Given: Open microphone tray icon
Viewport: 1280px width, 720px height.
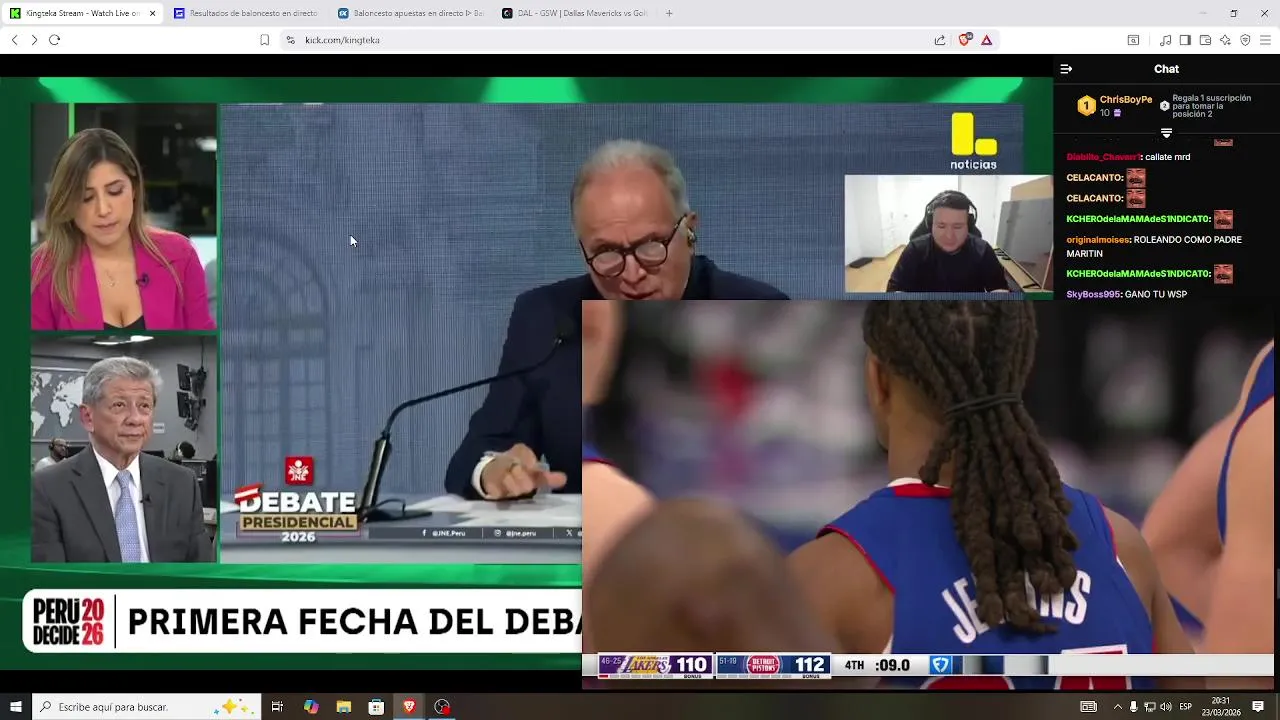Looking at the screenshot, I should click(x=1133, y=707).
